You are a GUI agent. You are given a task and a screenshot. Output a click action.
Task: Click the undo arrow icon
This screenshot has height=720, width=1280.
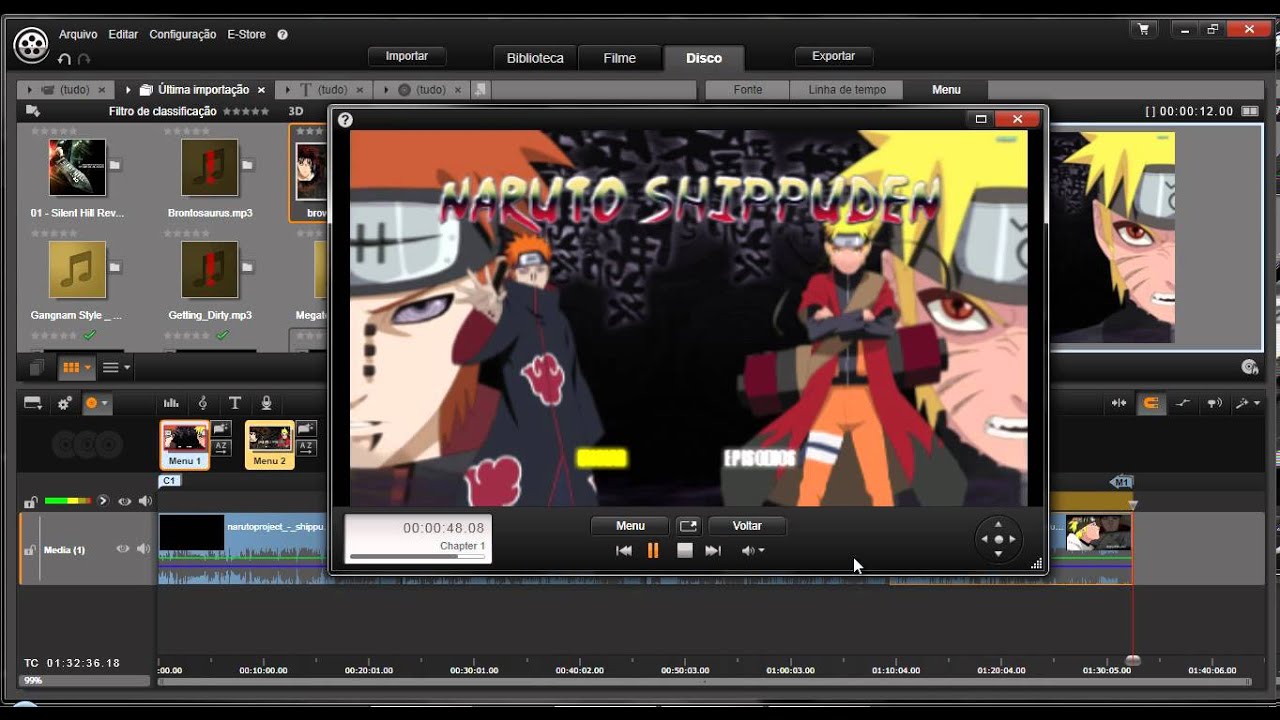[65, 59]
